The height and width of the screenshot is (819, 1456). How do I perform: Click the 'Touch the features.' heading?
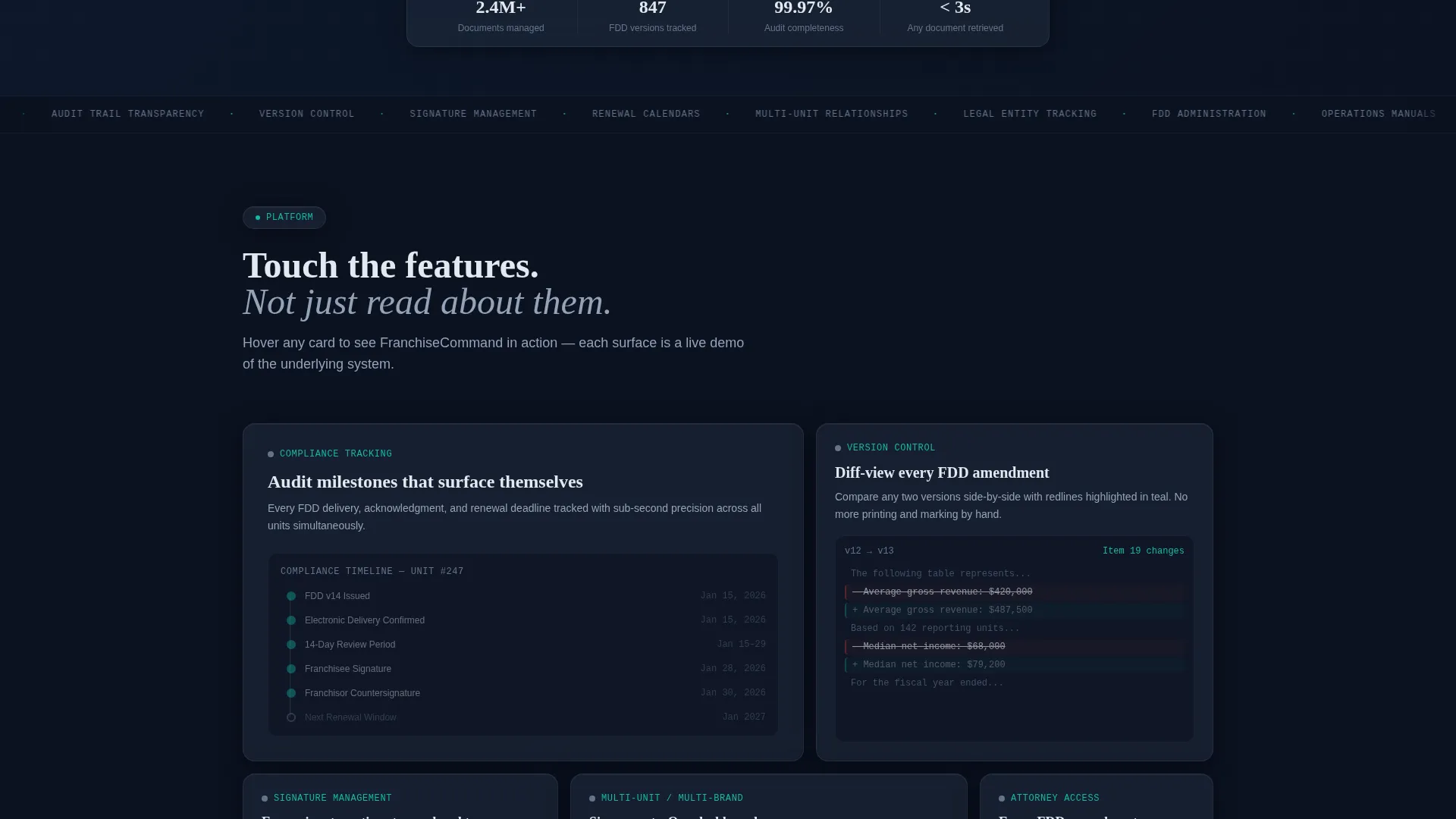(x=391, y=266)
